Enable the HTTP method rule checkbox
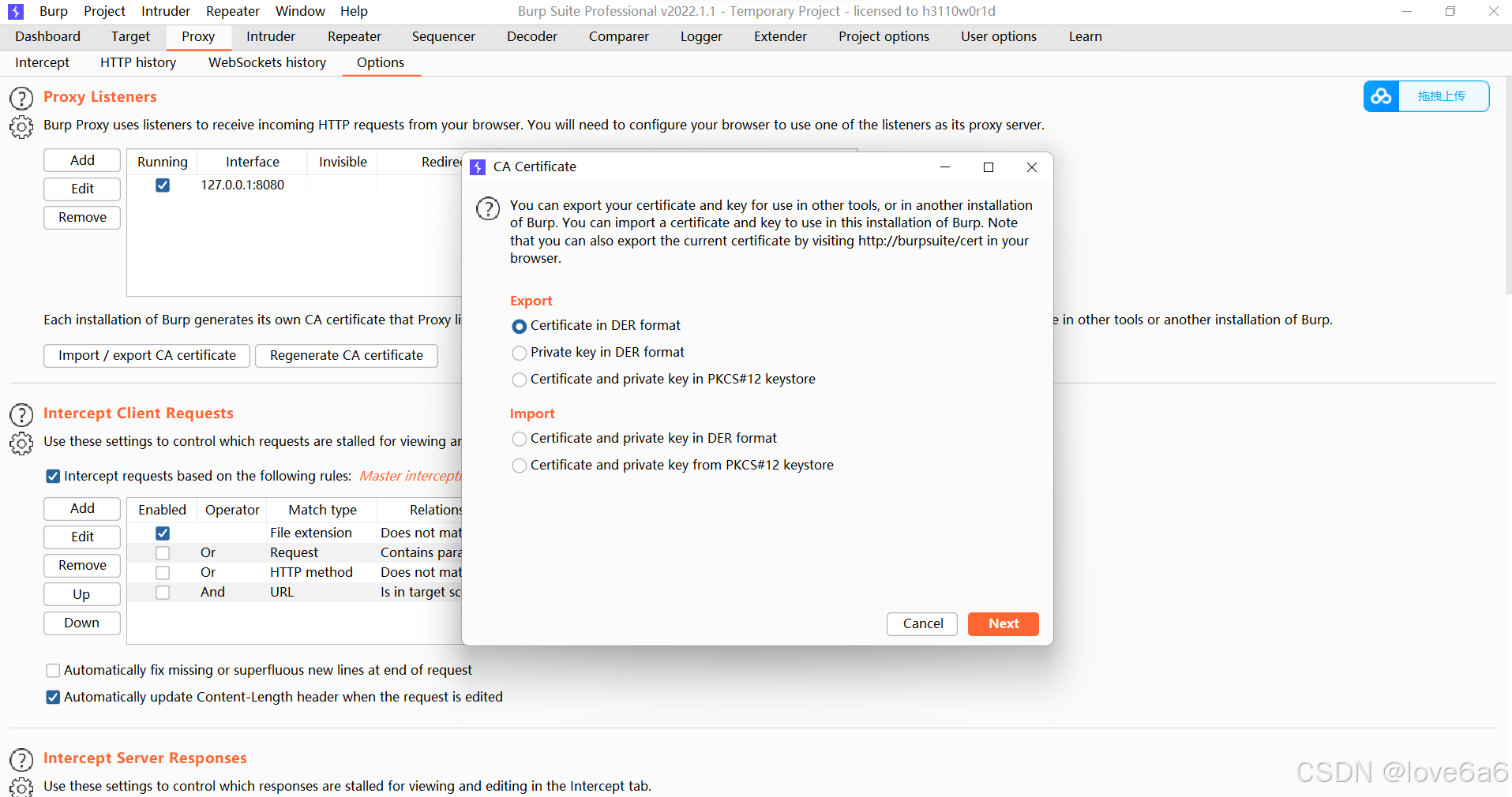1512x797 pixels. [x=163, y=573]
